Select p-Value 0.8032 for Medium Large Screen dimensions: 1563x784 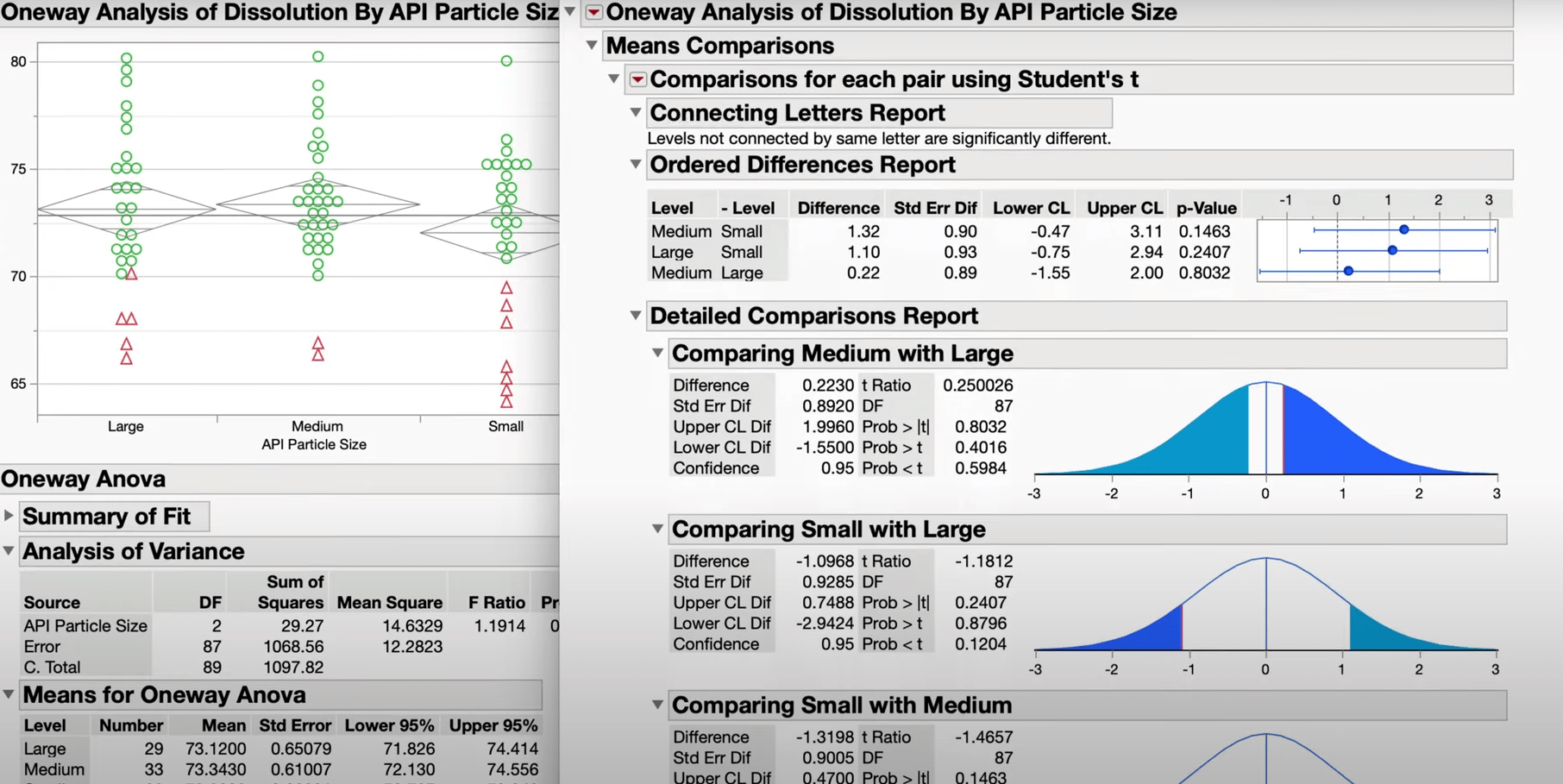tap(1204, 273)
